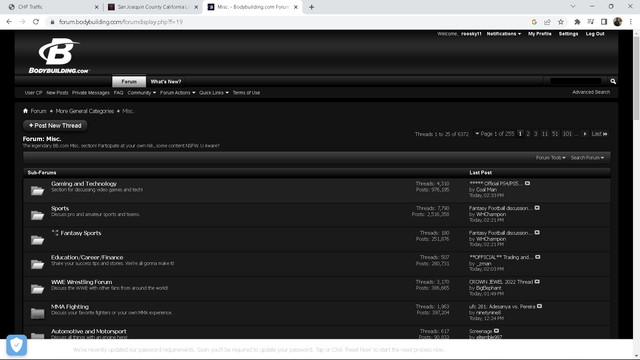The height and width of the screenshot is (360, 640).
Task: Bookmark this page with star icon
Action: pyautogui.click(x=561, y=22)
